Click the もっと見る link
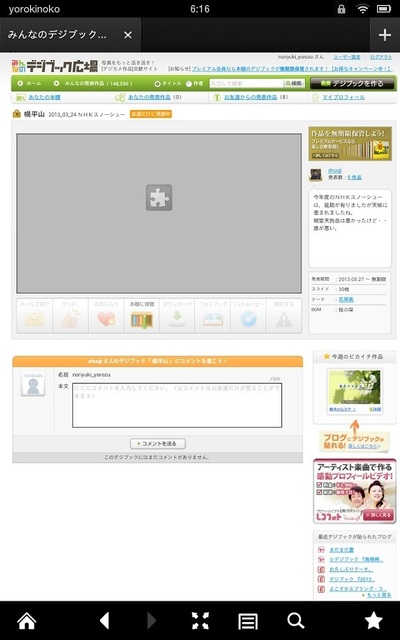 pyautogui.click(x=379, y=595)
